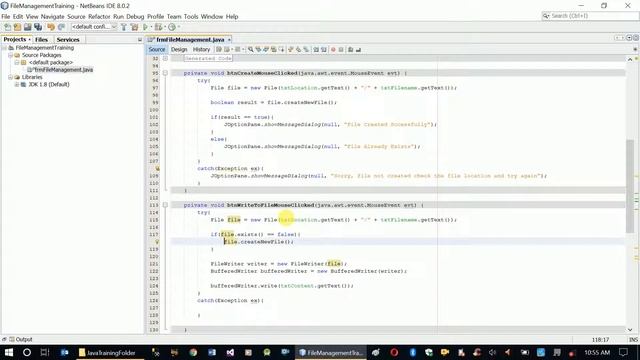Open the Help menu
This screenshot has height=360, width=640.
[232, 16]
